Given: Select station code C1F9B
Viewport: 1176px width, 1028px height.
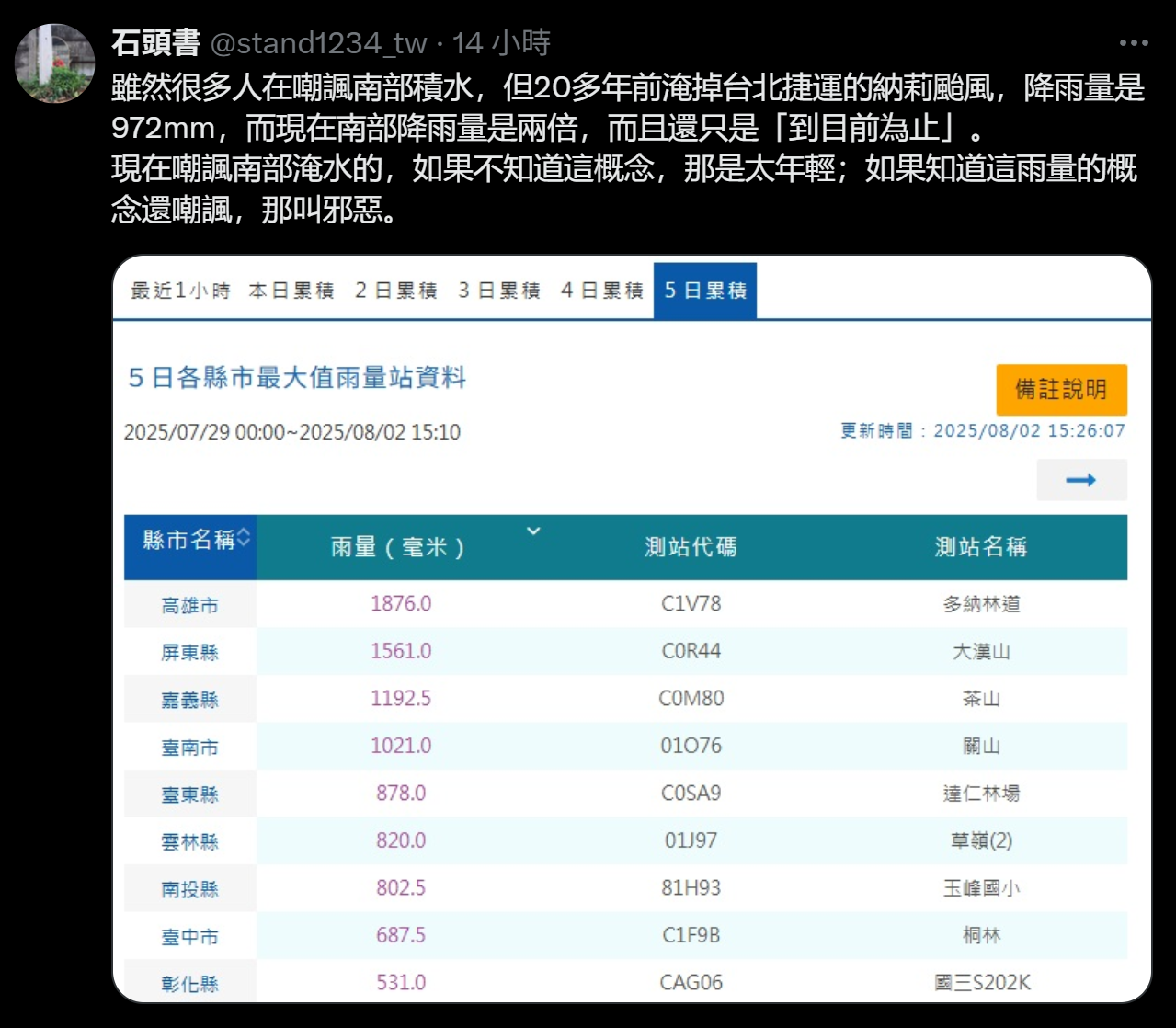Looking at the screenshot, I should pyautogui.click(x=691, y=935).
